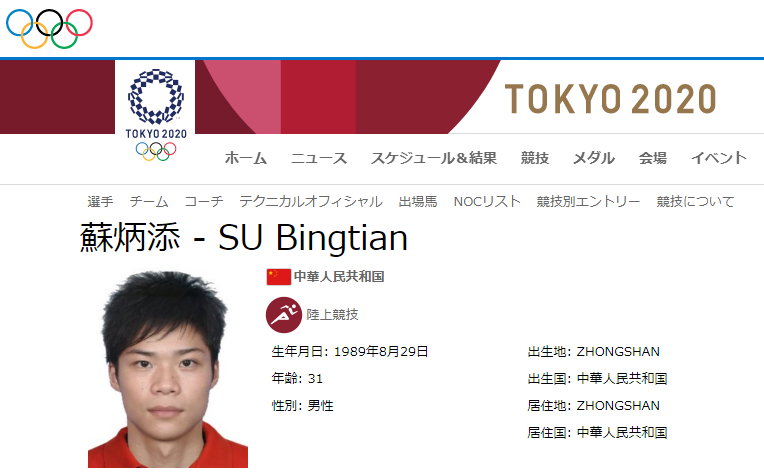Open テクニカルオフィシャル tab
This screenshot has width=764, height=472.
tap(311, 202)
